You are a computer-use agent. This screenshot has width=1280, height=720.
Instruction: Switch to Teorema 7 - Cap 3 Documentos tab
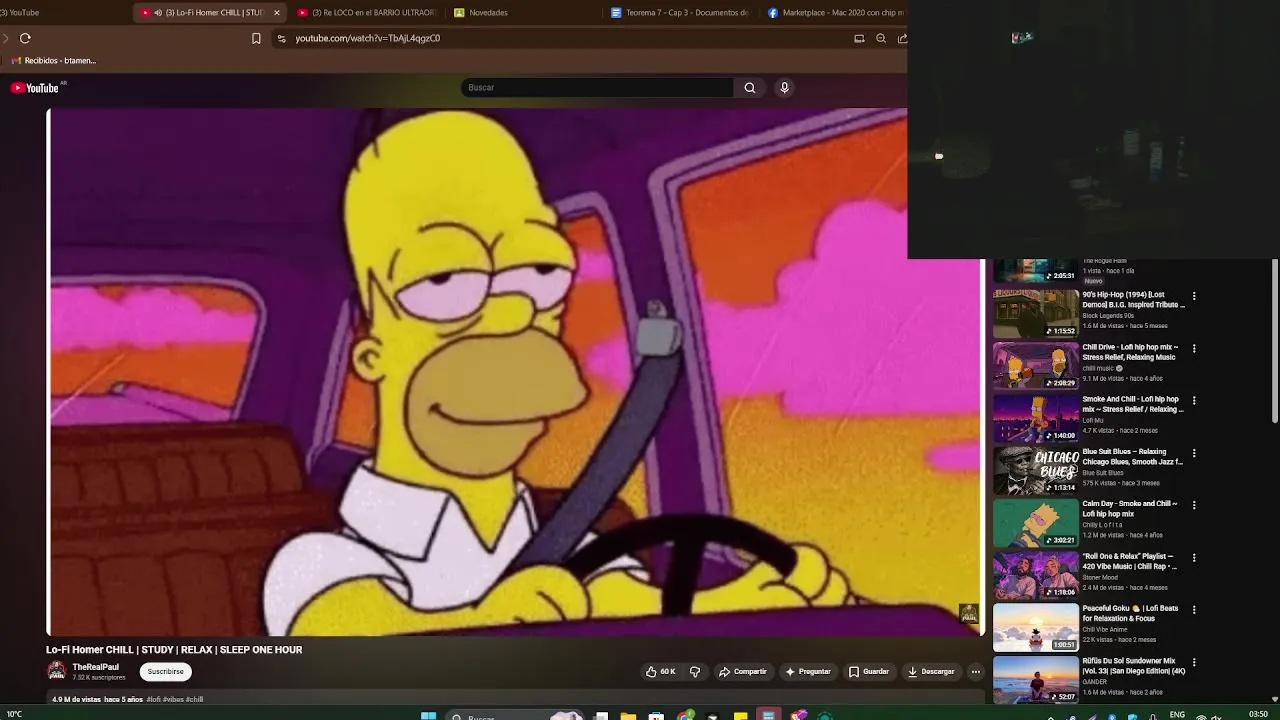680,13
